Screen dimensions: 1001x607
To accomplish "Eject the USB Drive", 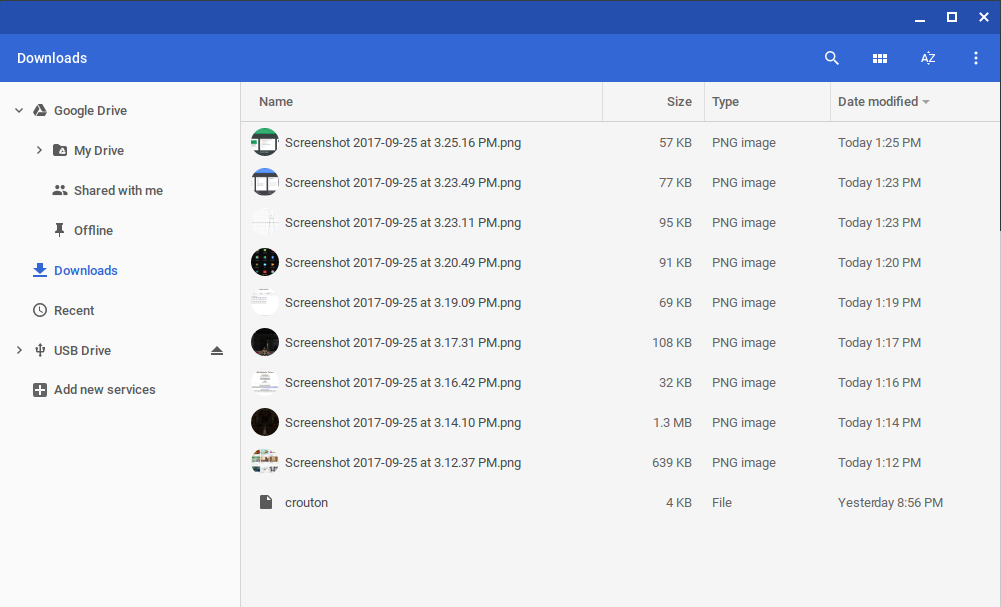I will [x=217, y=351].
